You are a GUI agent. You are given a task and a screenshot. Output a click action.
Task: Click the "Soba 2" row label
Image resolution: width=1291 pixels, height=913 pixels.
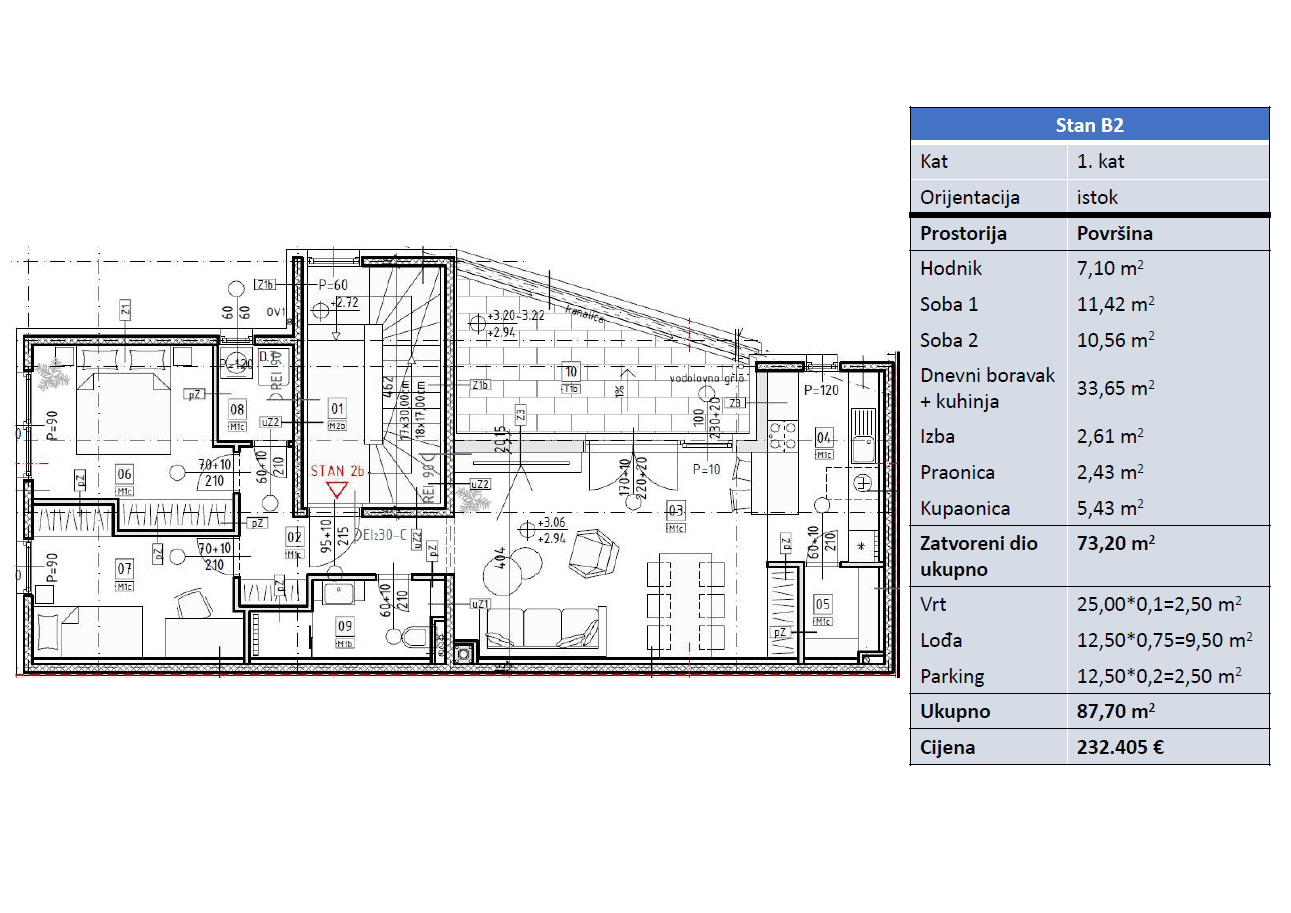[x=949, y=340]
